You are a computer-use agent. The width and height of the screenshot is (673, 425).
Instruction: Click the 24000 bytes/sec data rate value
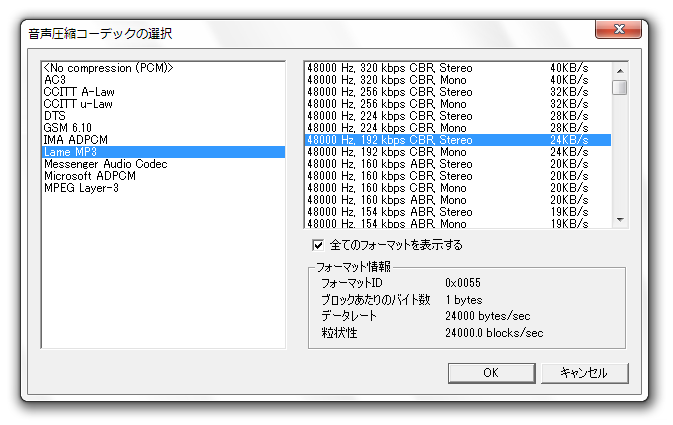pos(488,316)
